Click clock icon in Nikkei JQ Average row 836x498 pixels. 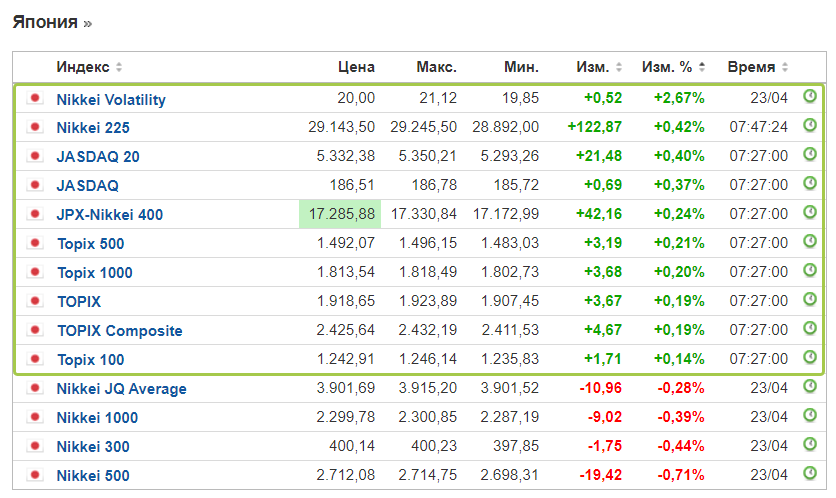click(809, 385)
